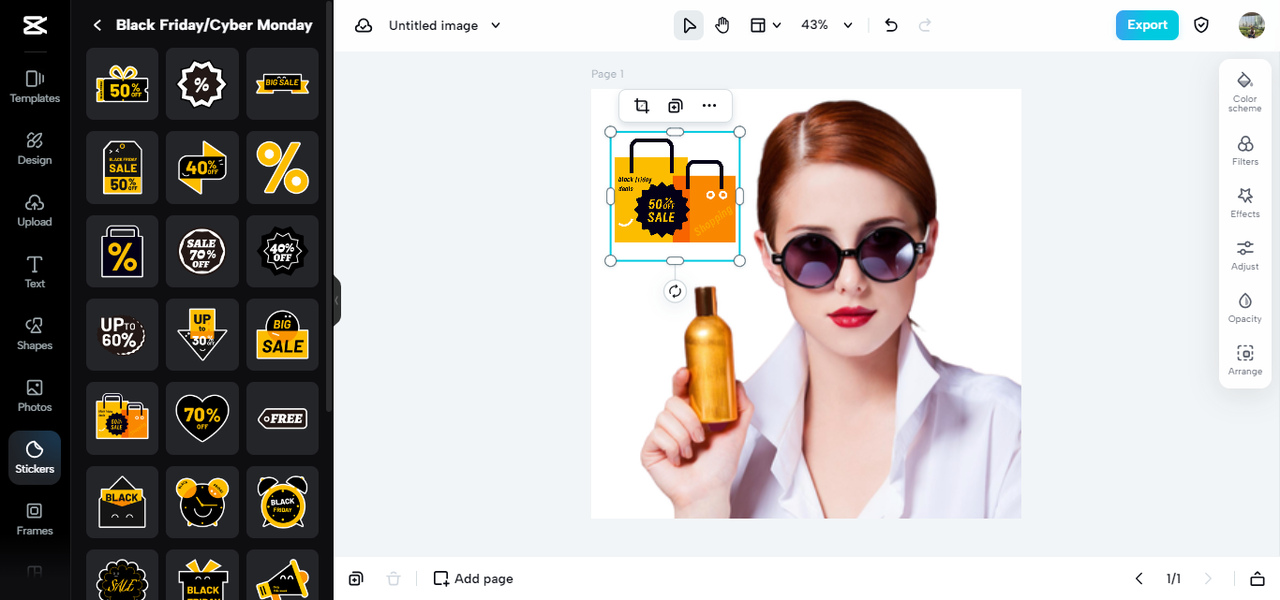Open the Effects panel
Image resolution: width=1280 pixels, height=600 pixels.
(1245, 203)
